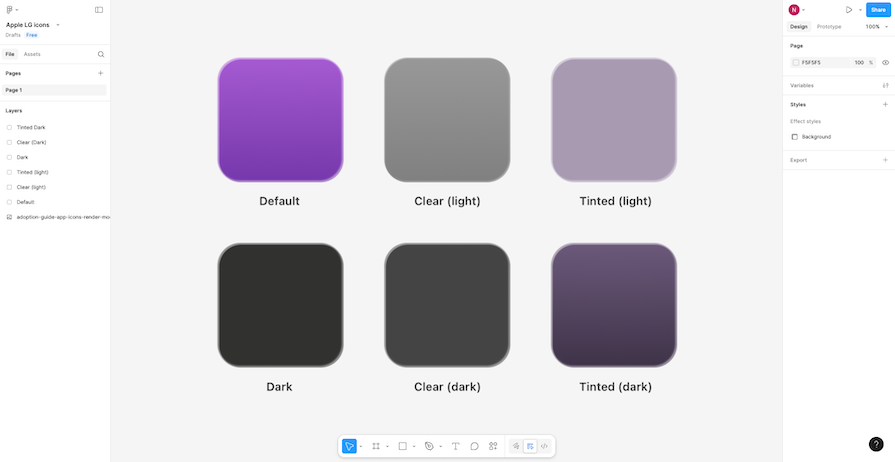
Task: Switch to the Assets tab
Action: 32,54
